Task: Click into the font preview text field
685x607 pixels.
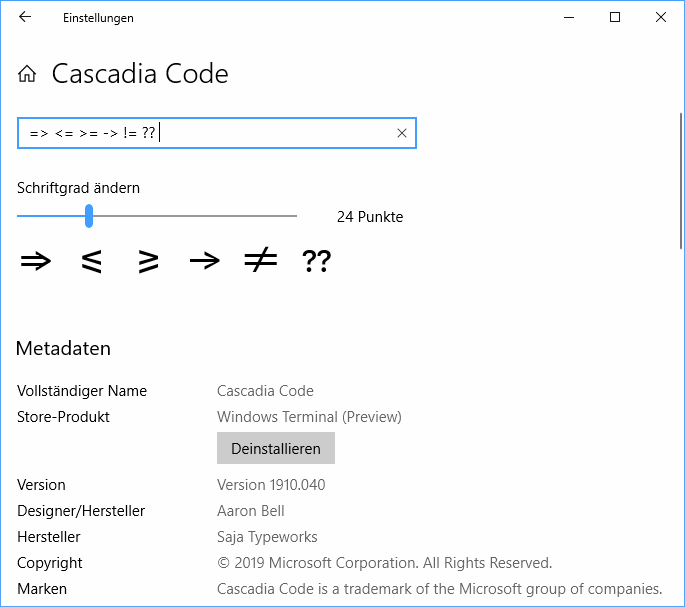Action: tap(270, 133)
